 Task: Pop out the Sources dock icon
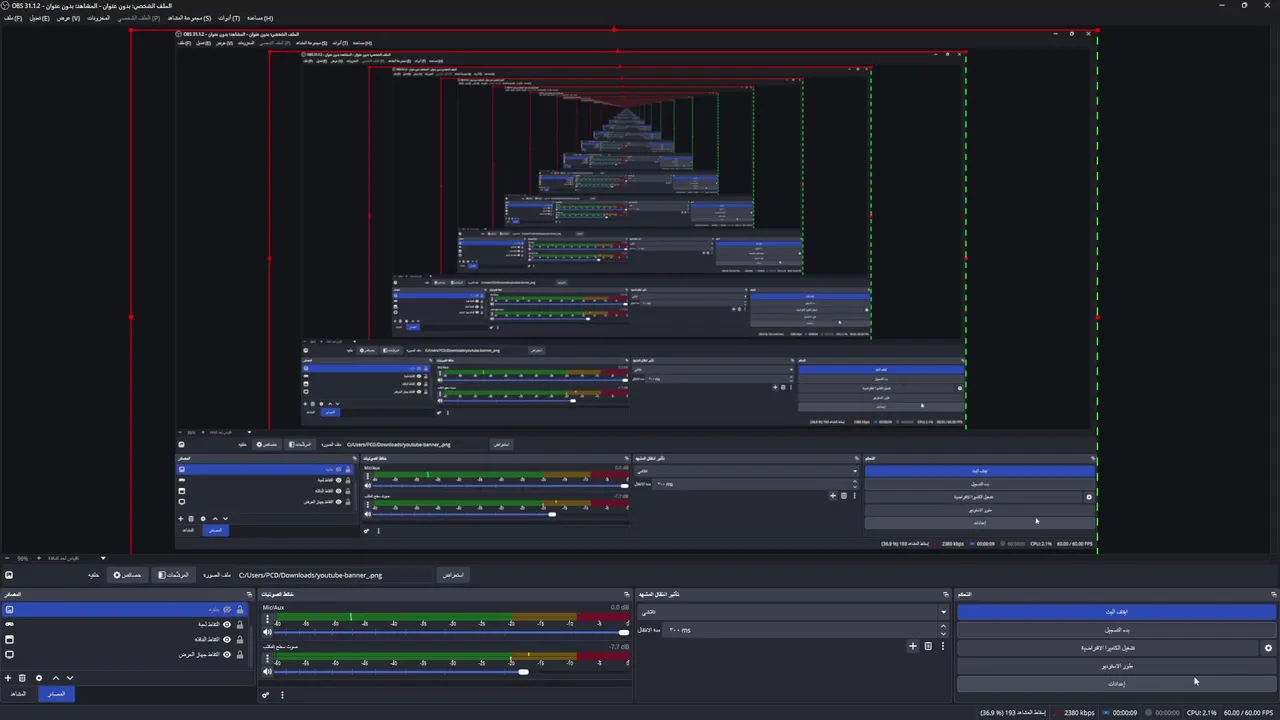coord(249,594)
